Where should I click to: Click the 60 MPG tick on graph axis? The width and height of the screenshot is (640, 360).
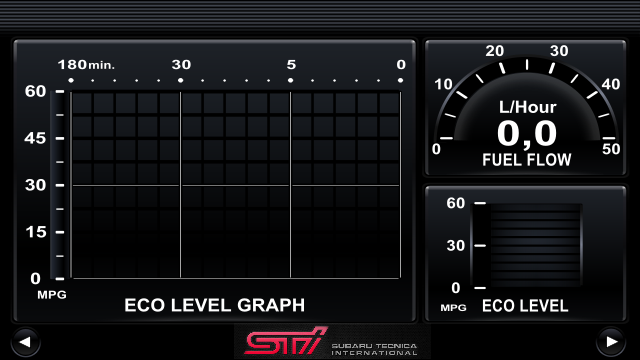click(60, 91)
